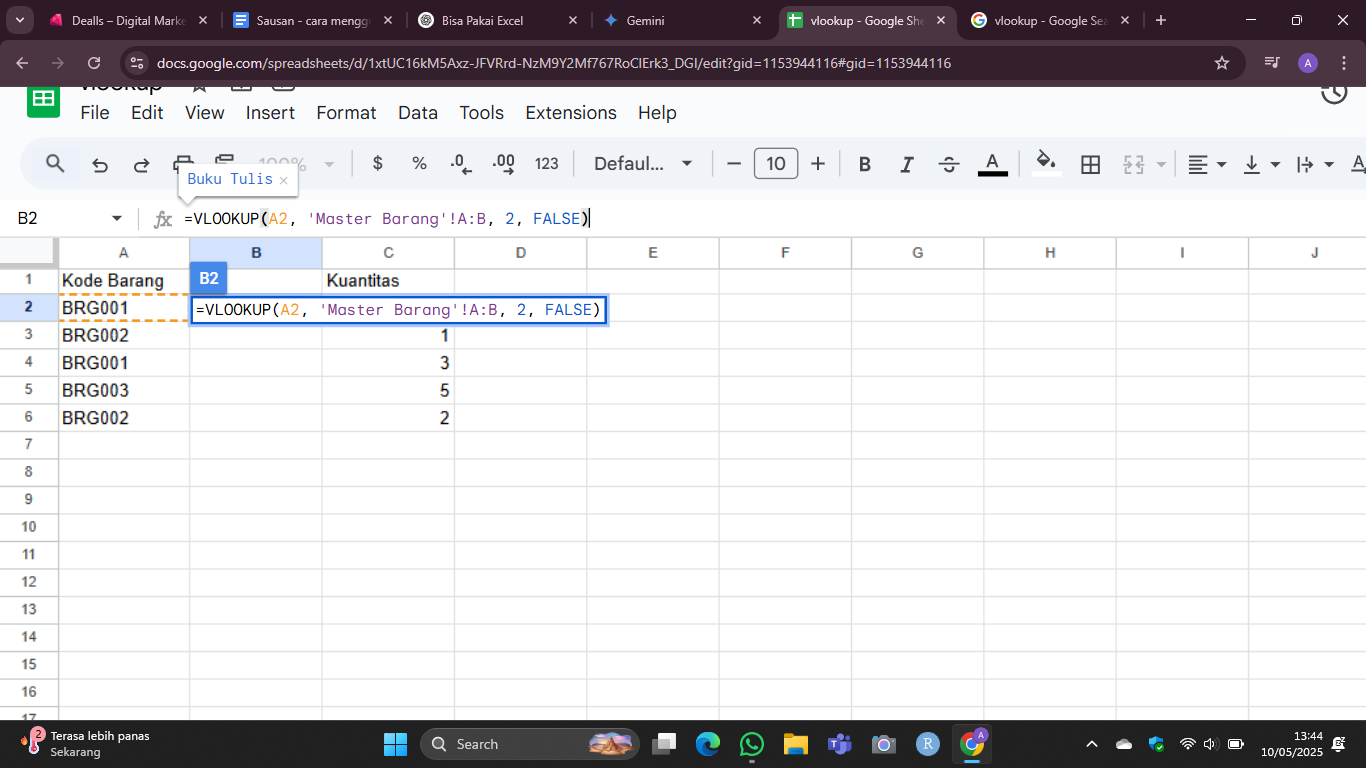The width and height of the screenshot is (1366, 768).
Task: Open the fill color bucket picker
Action: (1046, 164)
